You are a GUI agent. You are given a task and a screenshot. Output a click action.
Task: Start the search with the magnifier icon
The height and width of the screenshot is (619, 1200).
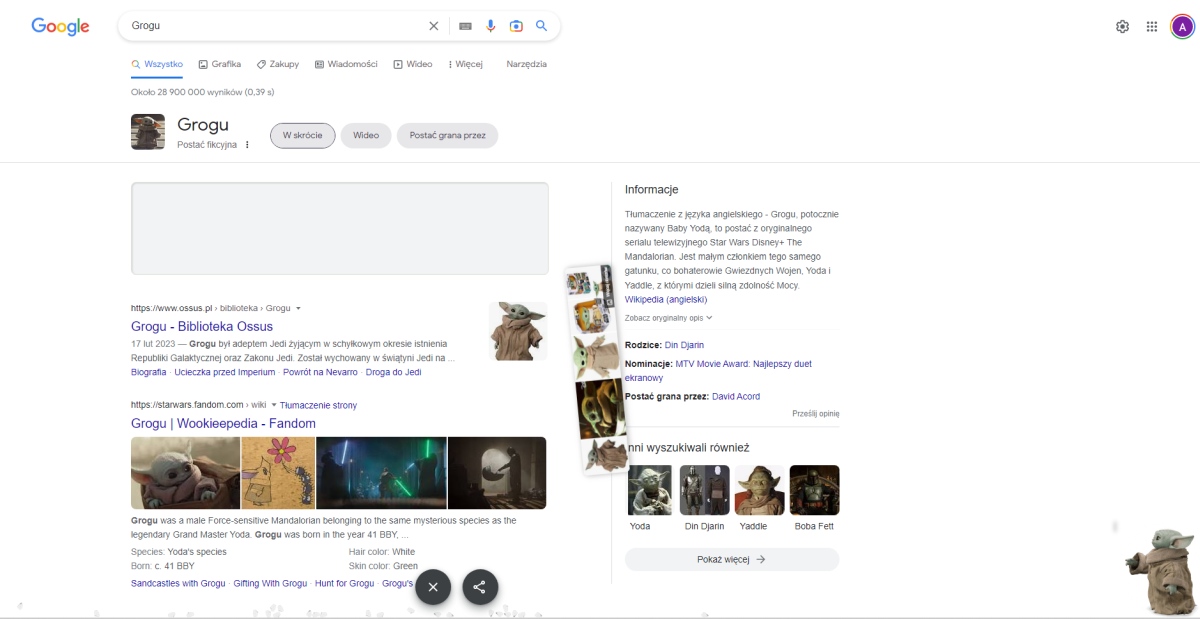(541, 25)
